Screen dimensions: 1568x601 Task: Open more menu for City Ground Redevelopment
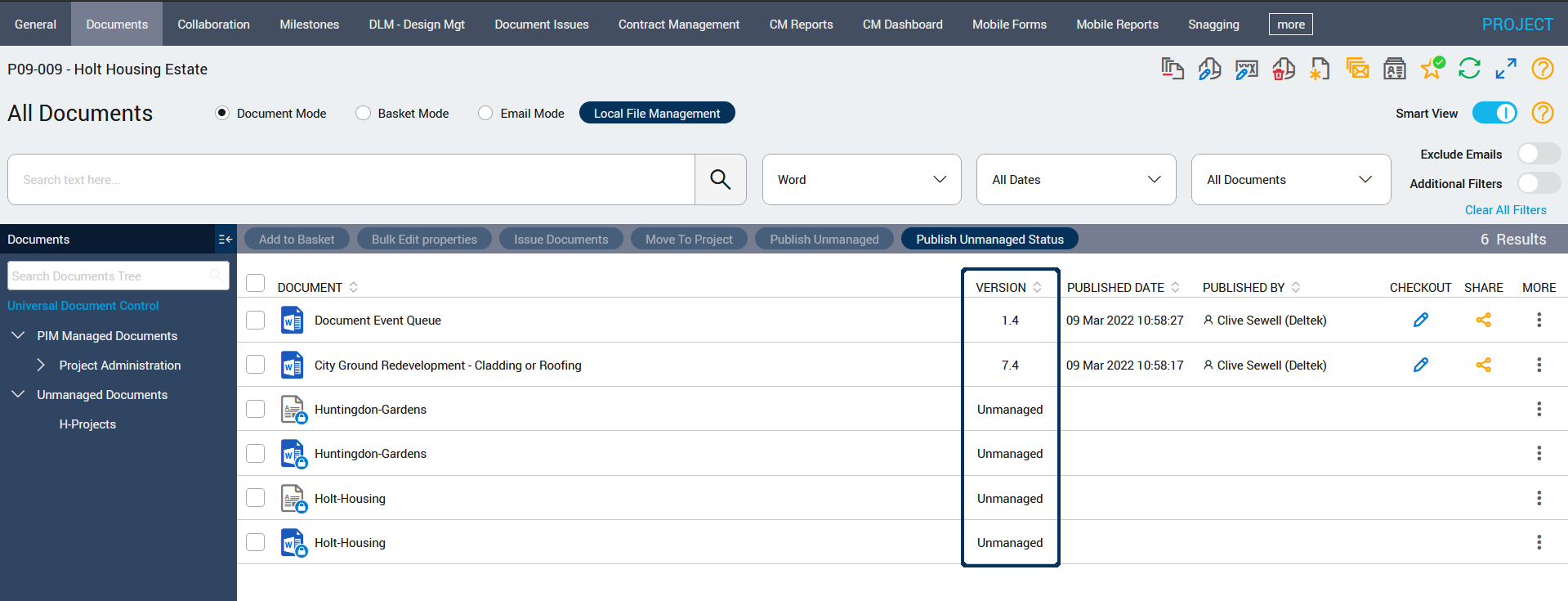[1539, 365]
